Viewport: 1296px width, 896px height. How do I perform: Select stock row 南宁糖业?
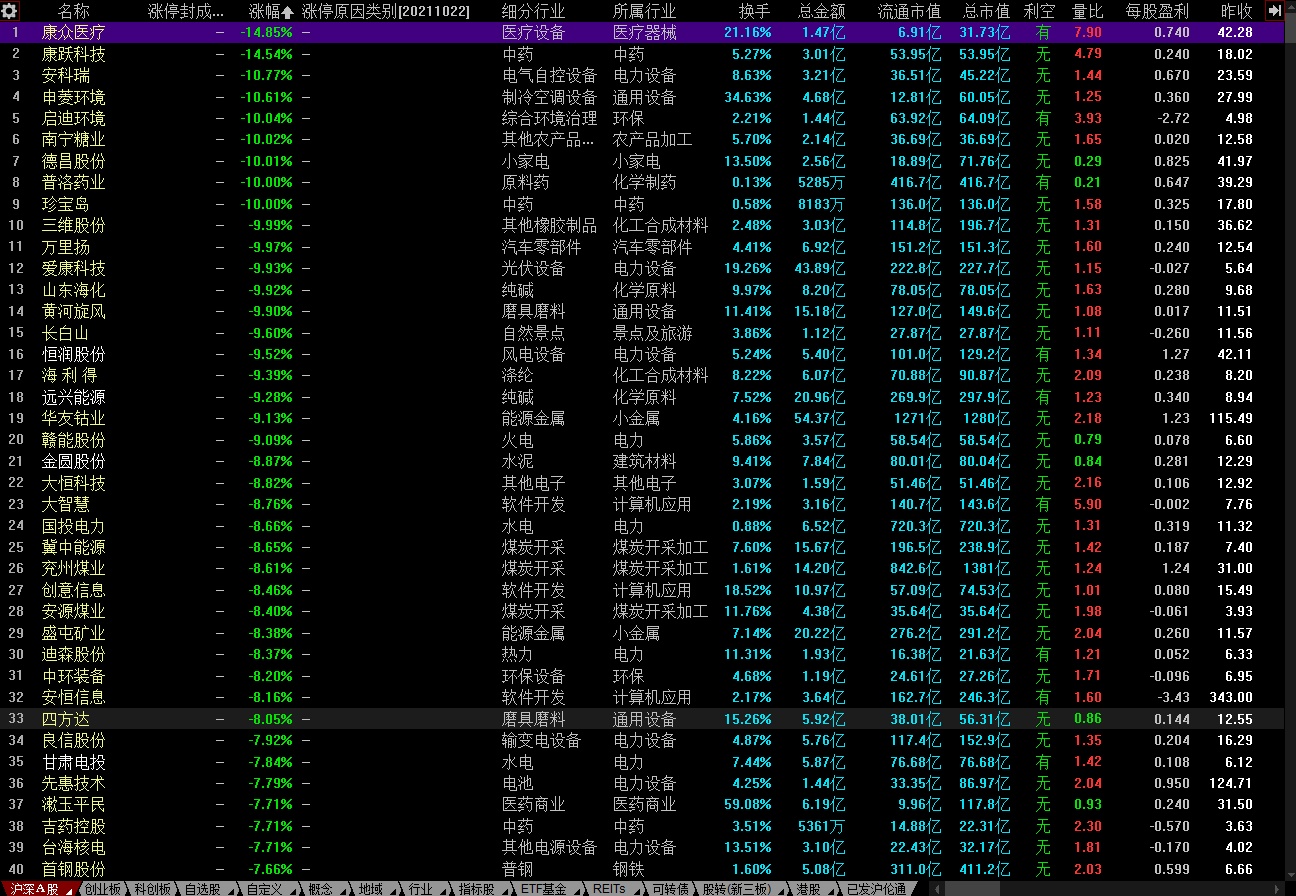[642, 139]
